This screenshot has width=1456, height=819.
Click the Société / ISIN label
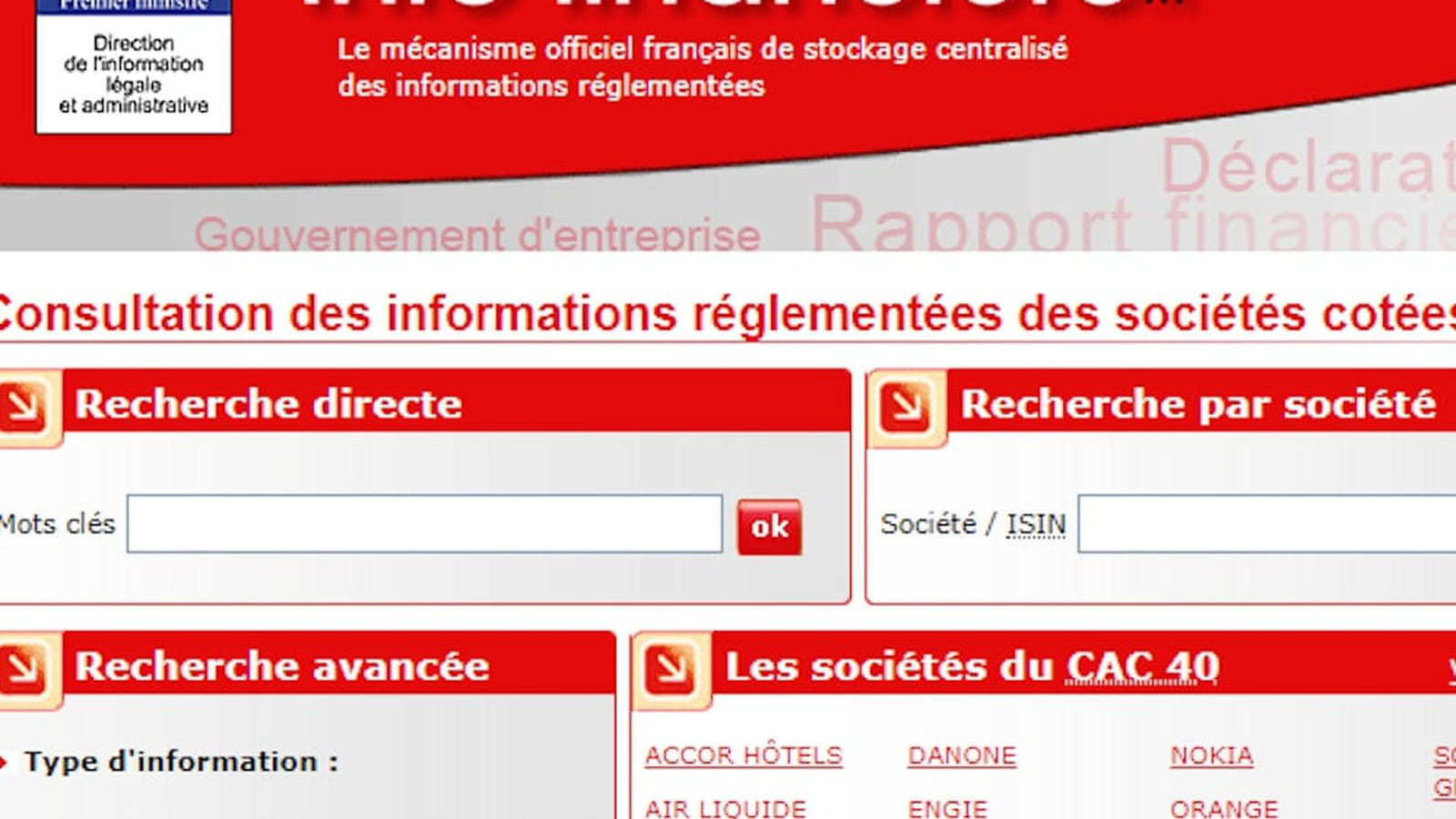point(973,524)
